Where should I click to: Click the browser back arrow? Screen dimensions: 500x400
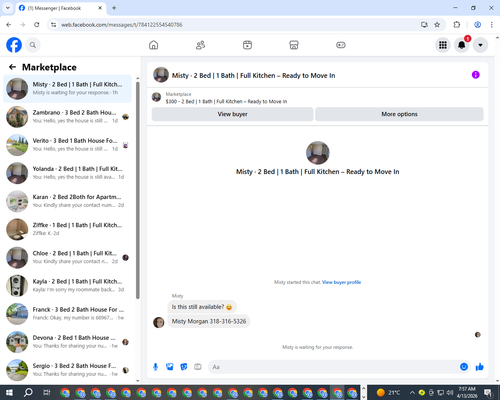9,25
